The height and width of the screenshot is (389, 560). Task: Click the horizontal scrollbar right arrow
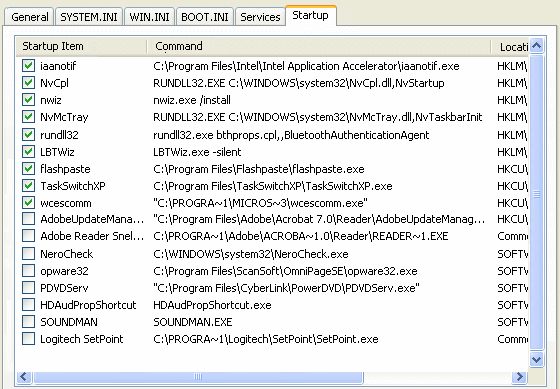519,376
